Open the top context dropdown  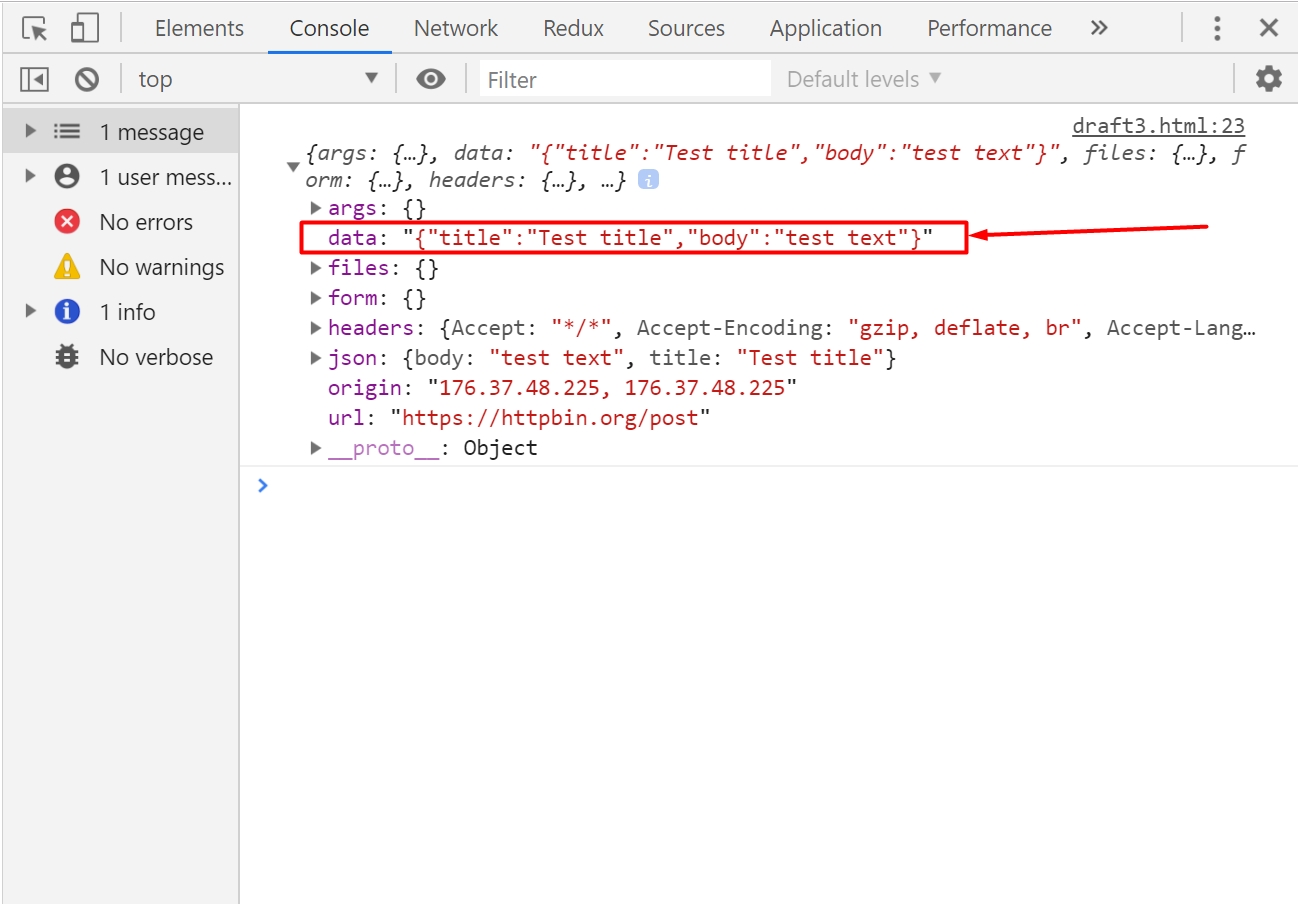click(x=258, y=79)
